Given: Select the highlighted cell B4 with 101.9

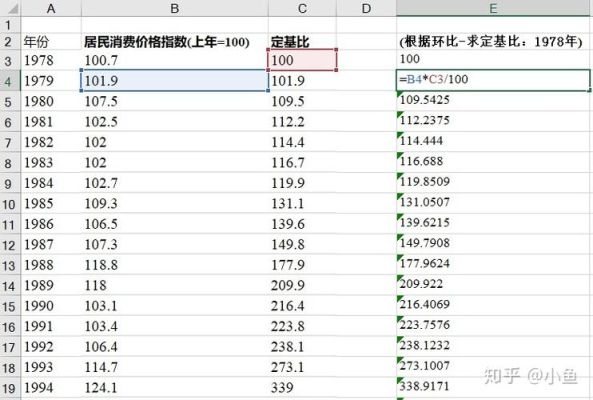Looking at the screenshot, I should pyautogui.click(x=175, y=81).
